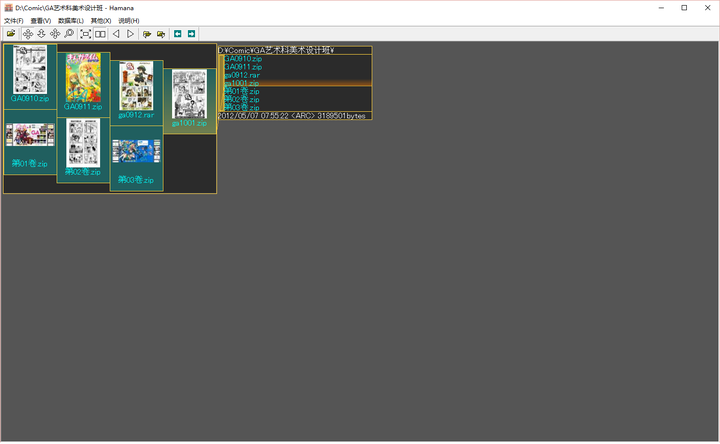This screenshot has width=720, height=444.
Task: Open the 说明(H) menu
Action: click(x=129, y=21)
